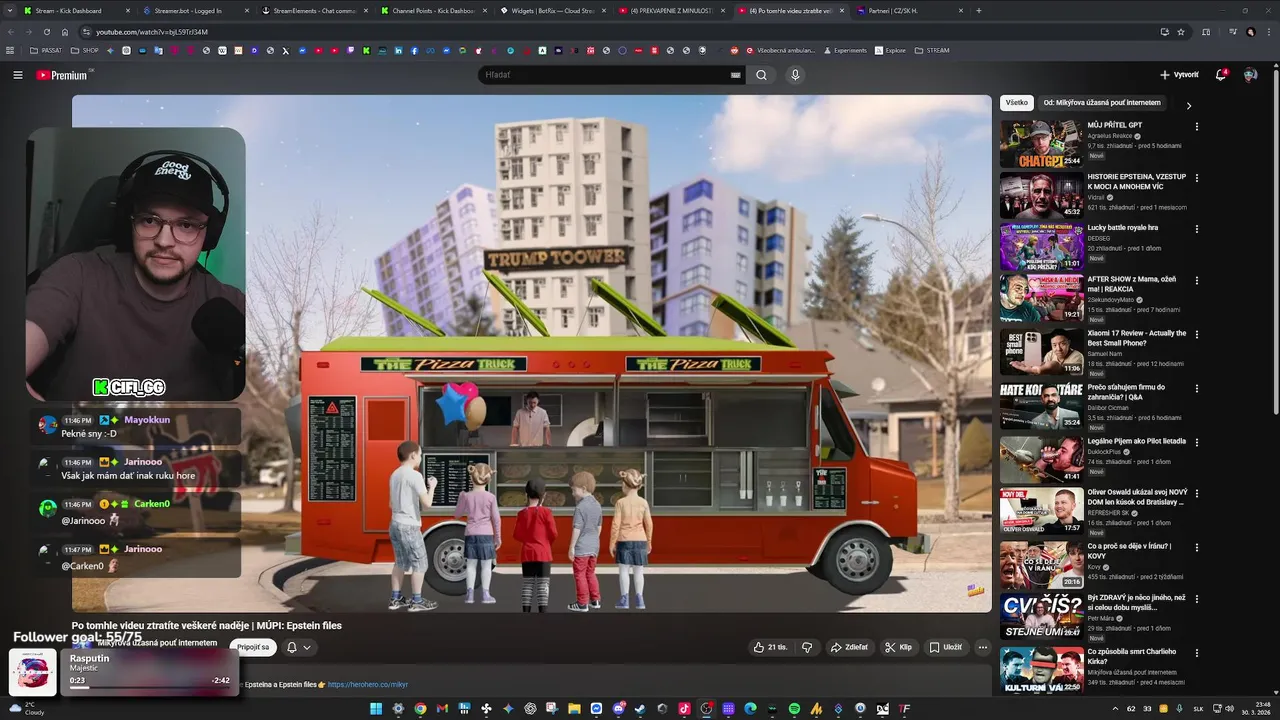Viewport: 1280px width, 720px height.
Task: Switch to Channel Points Kick Dashboard tab
Action: (x=433, y=10)
